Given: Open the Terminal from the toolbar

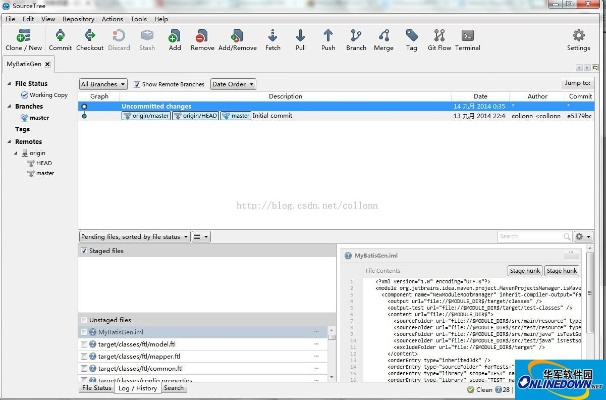Looking at the screenshot, I should click(467, 38).
